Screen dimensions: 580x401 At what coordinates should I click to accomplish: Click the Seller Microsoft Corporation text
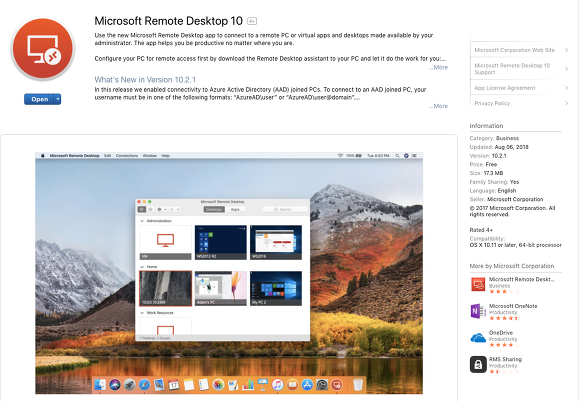pyautogui.click(x=506, y=199)
